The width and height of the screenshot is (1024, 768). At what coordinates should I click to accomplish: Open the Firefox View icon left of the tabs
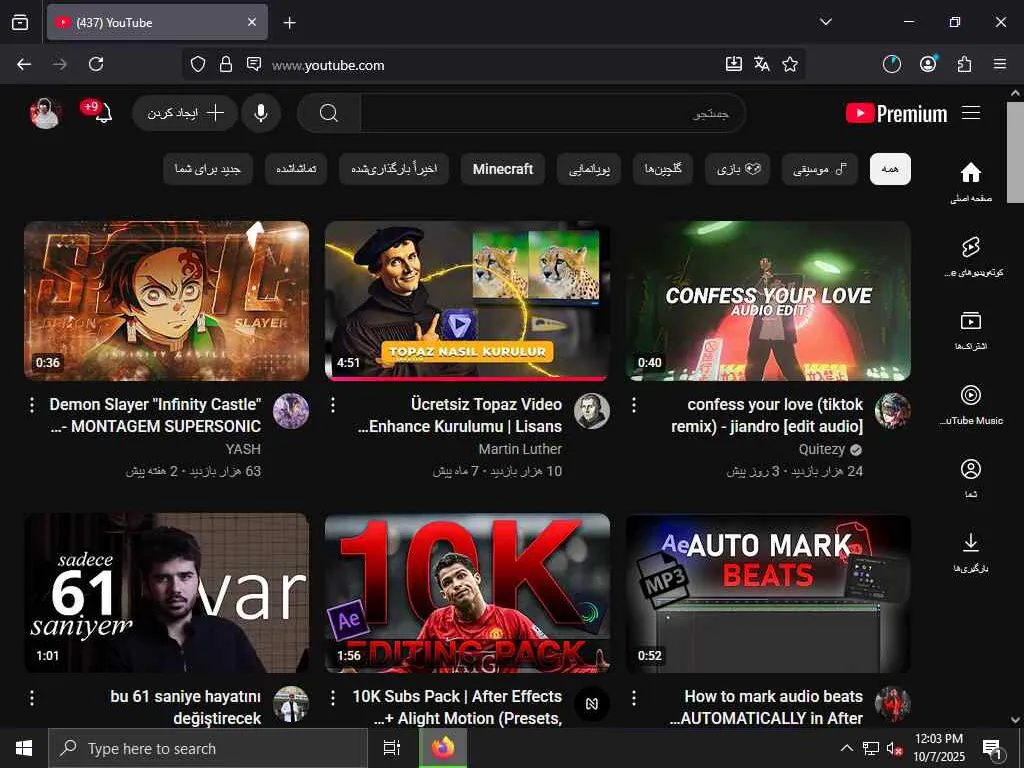(20, 23)
